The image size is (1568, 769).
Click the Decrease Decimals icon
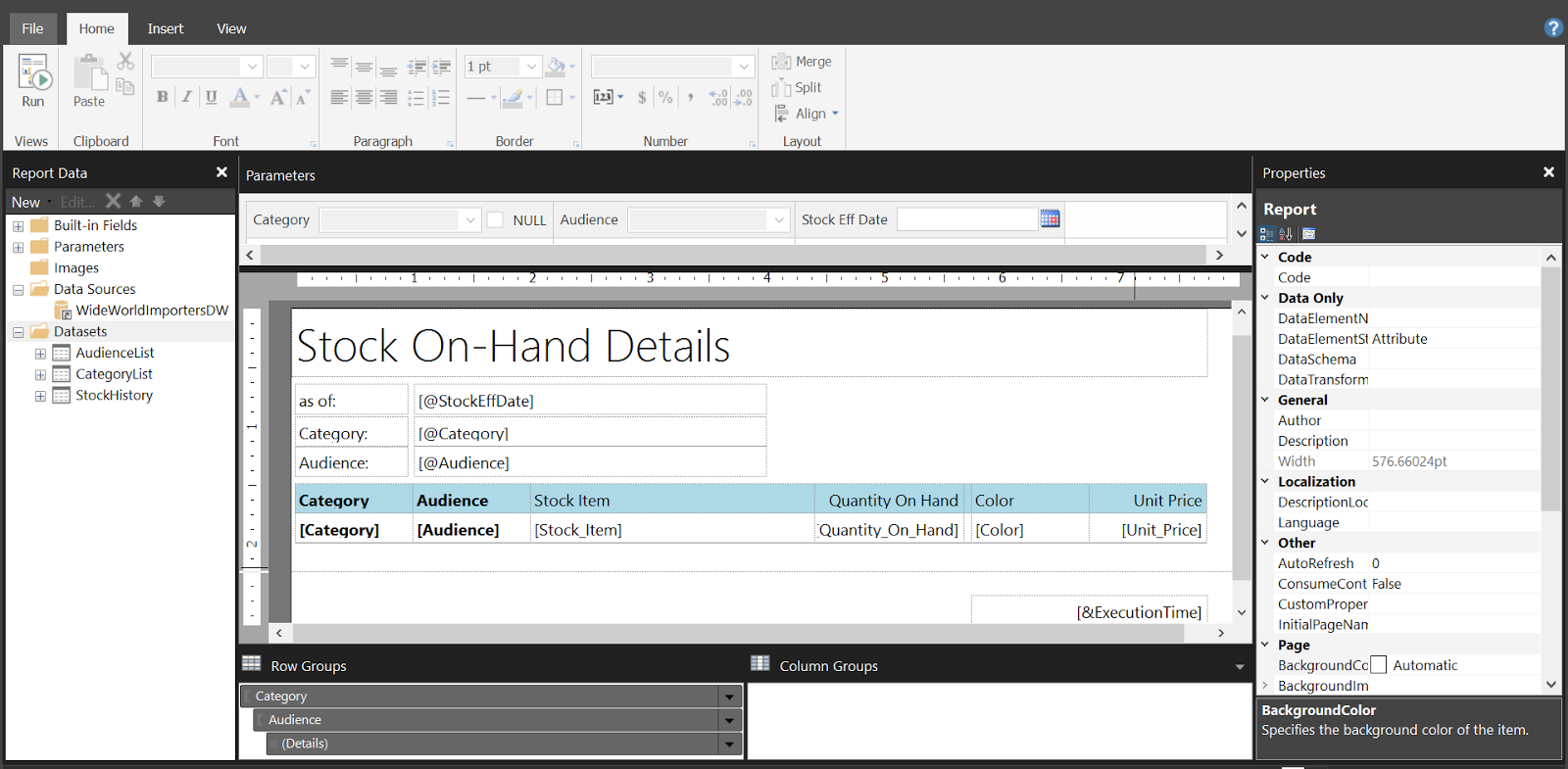[x=743, y=97]
